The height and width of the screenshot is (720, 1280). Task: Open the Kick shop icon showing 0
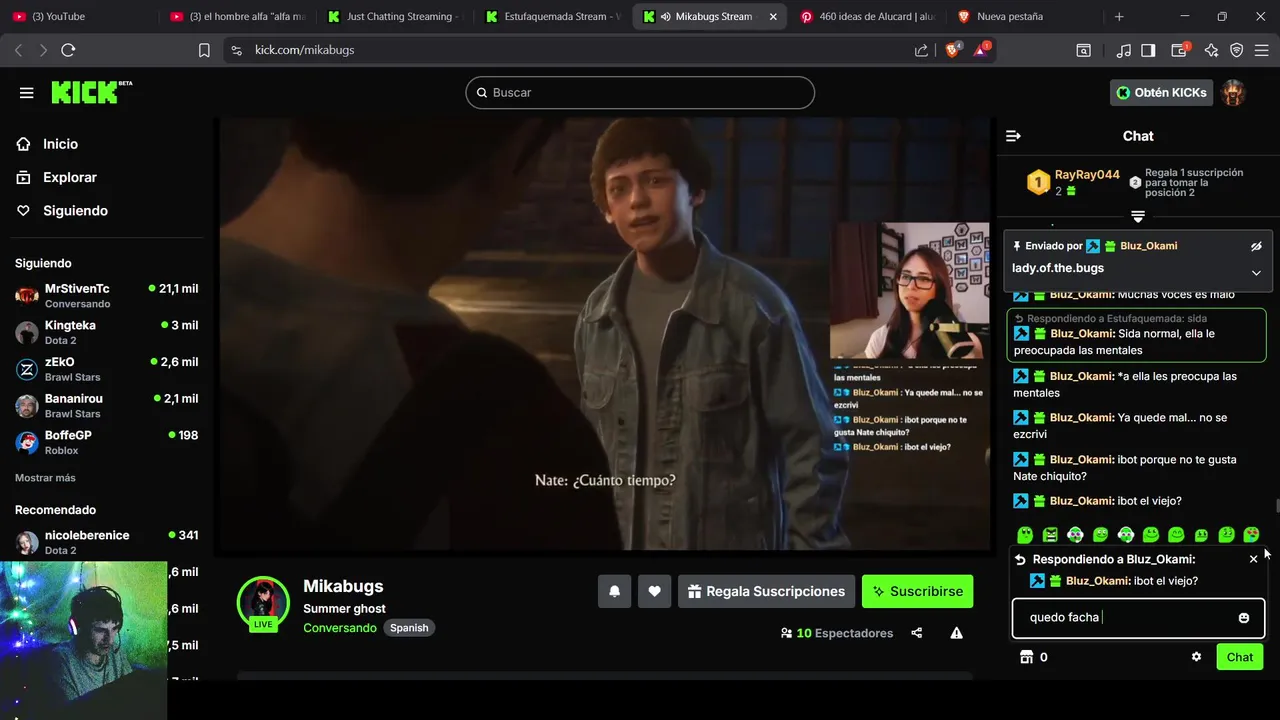click(x=1033, y=657)
